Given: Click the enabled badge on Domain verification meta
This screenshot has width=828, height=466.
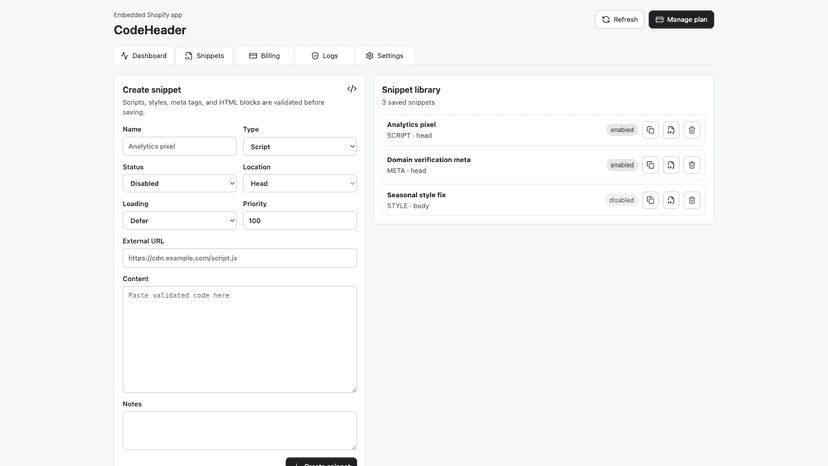Looking at the screenshot, I should (x=622, y=165).
